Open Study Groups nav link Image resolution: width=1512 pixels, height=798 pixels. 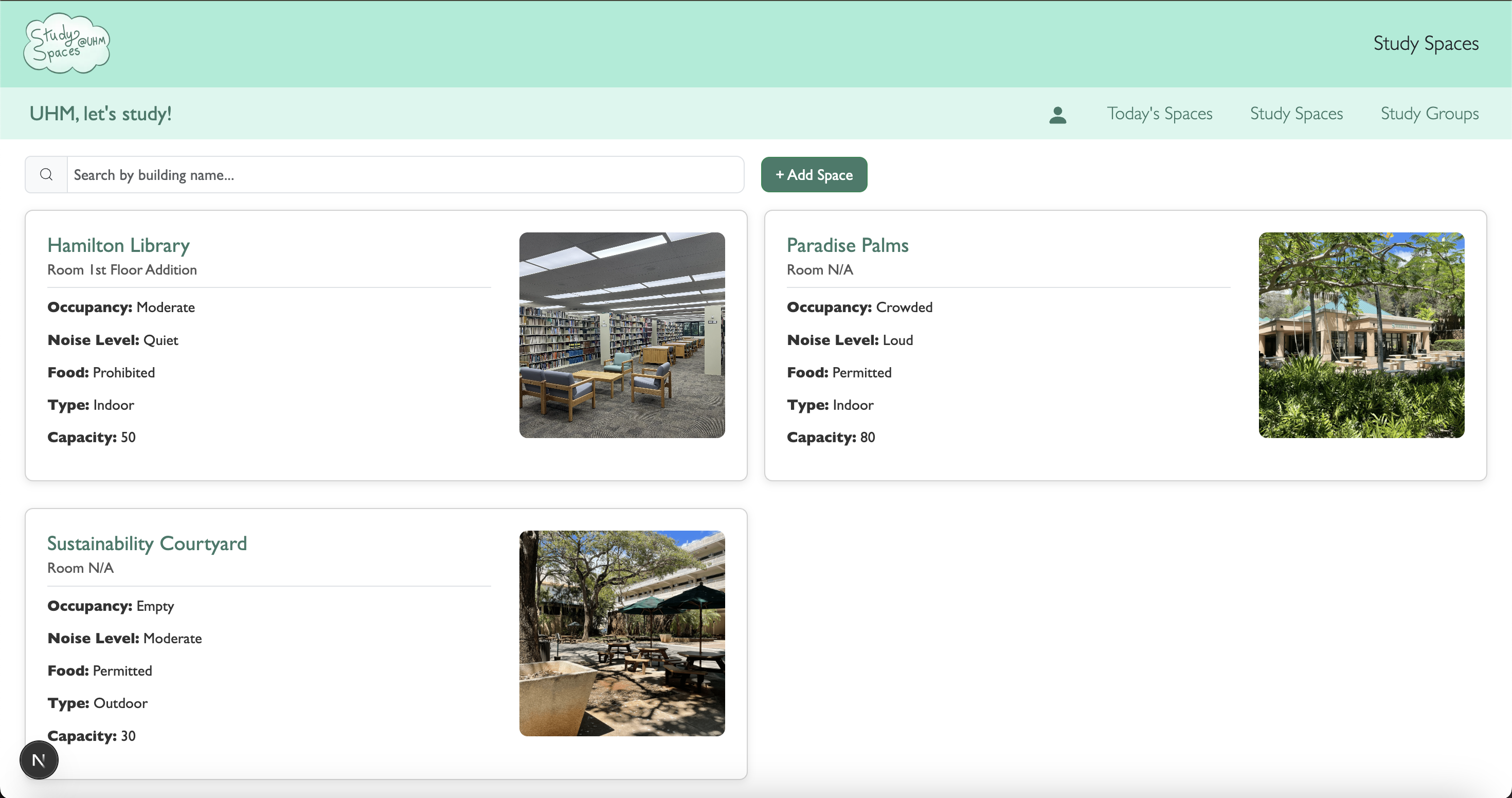(1429, 113)
